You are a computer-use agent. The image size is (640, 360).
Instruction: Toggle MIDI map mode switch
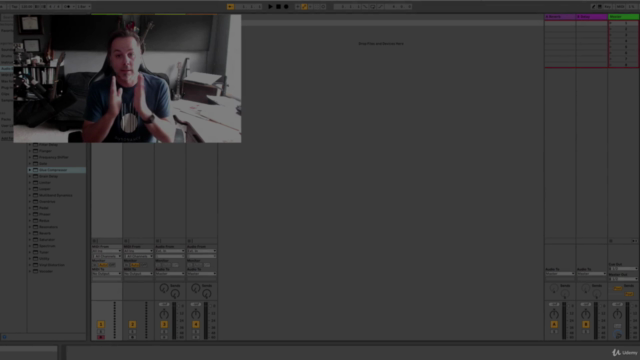tap(620, 7)
